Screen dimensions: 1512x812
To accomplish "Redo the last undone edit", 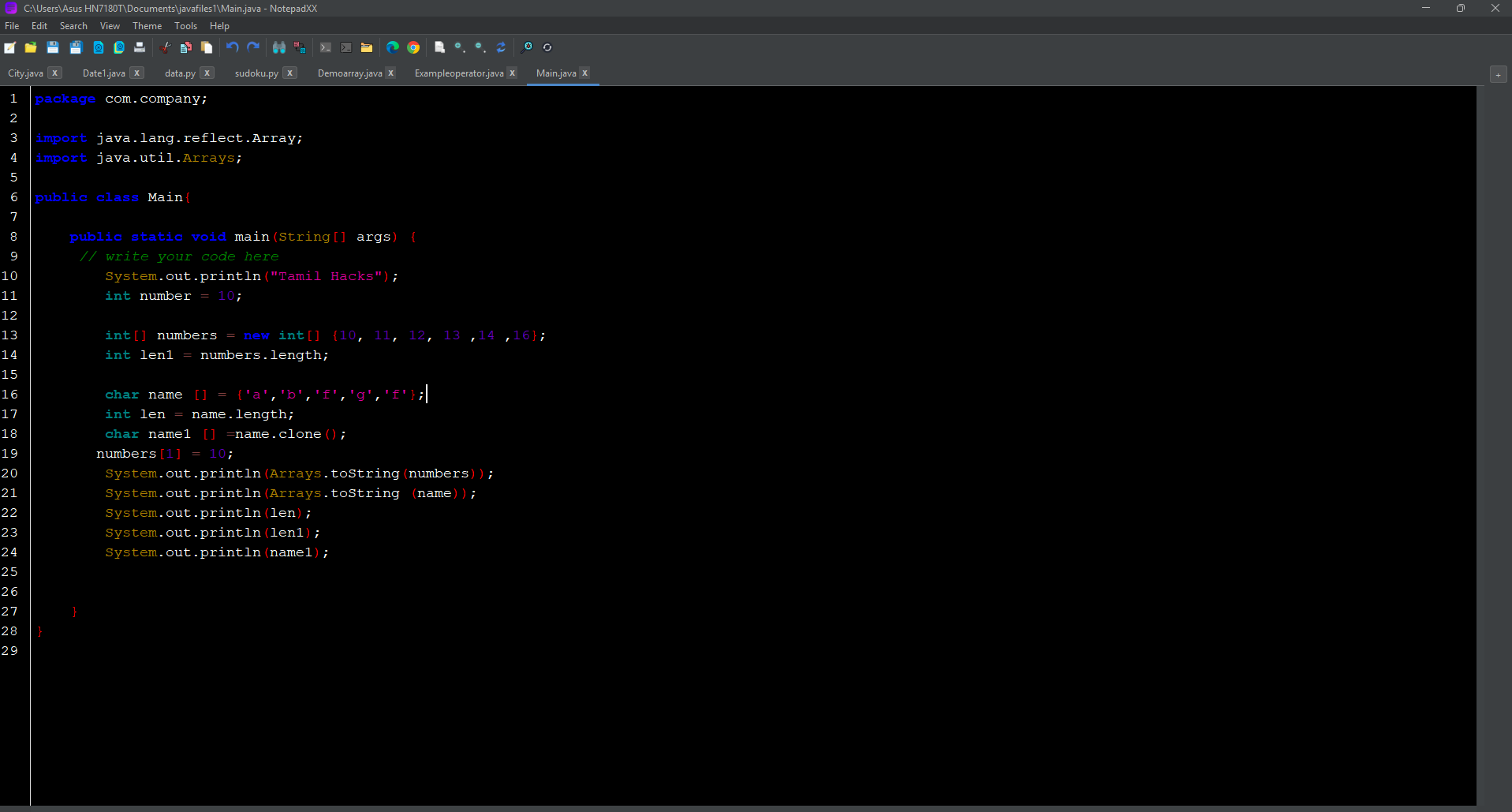I will tap(253, 47).
